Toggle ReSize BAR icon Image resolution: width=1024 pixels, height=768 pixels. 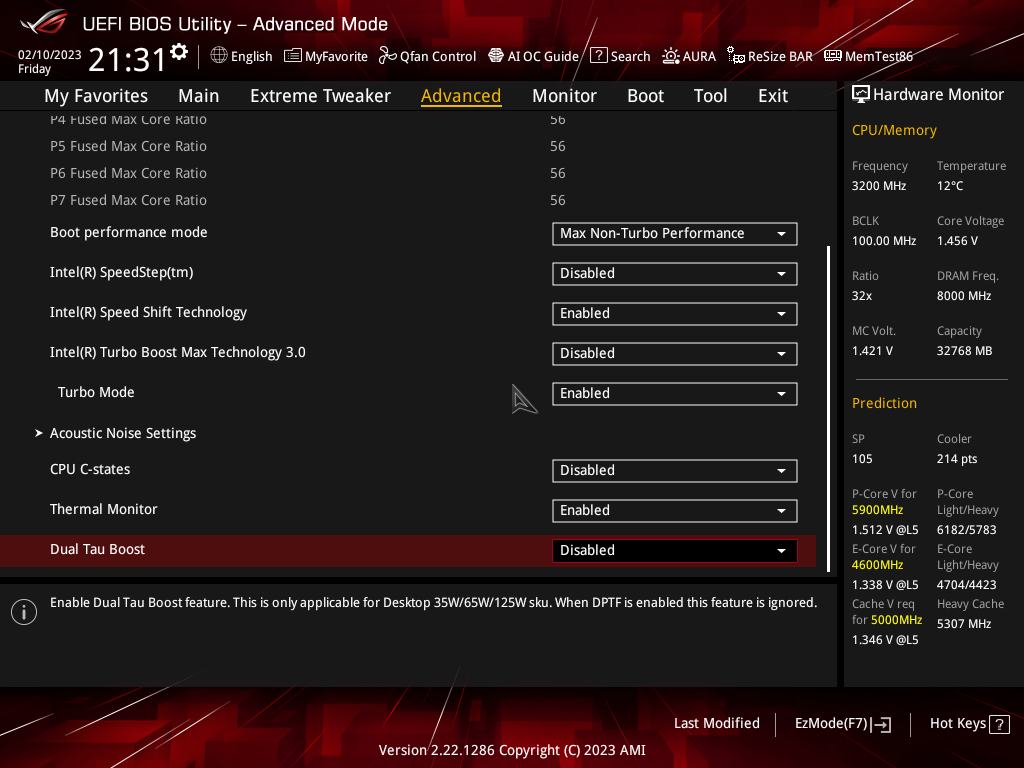735,56
